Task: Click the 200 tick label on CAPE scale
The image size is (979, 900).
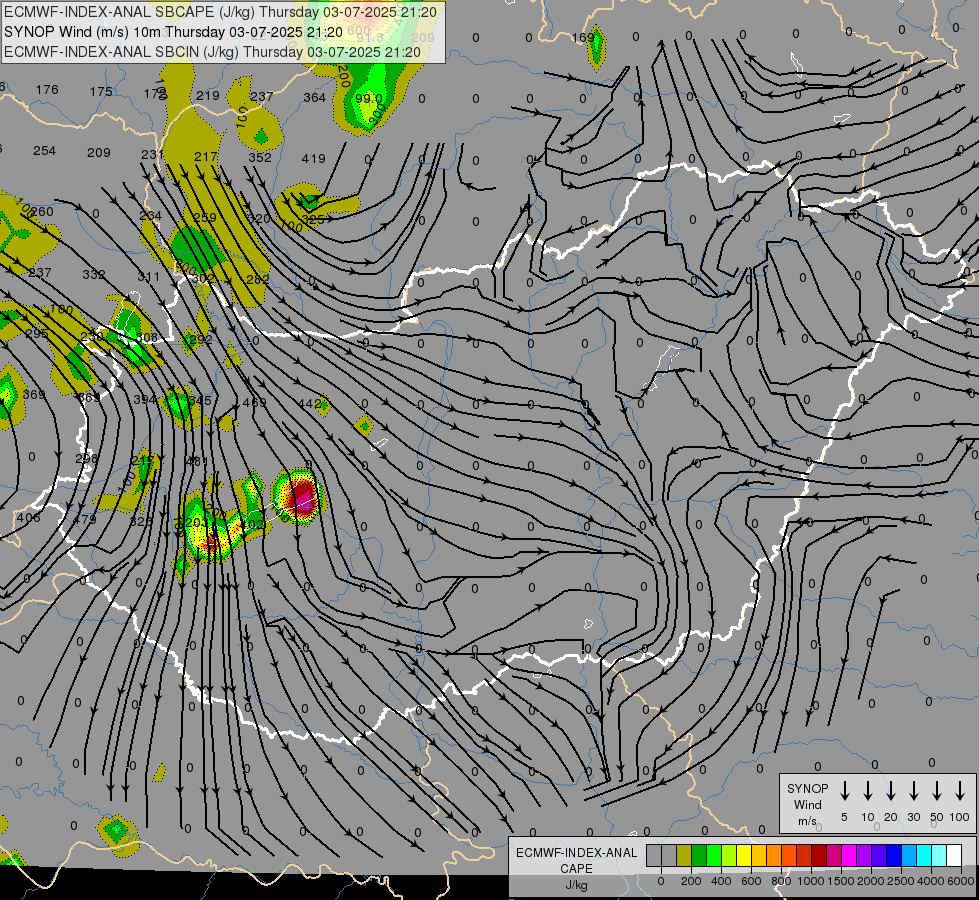Action: click(691, 881)
